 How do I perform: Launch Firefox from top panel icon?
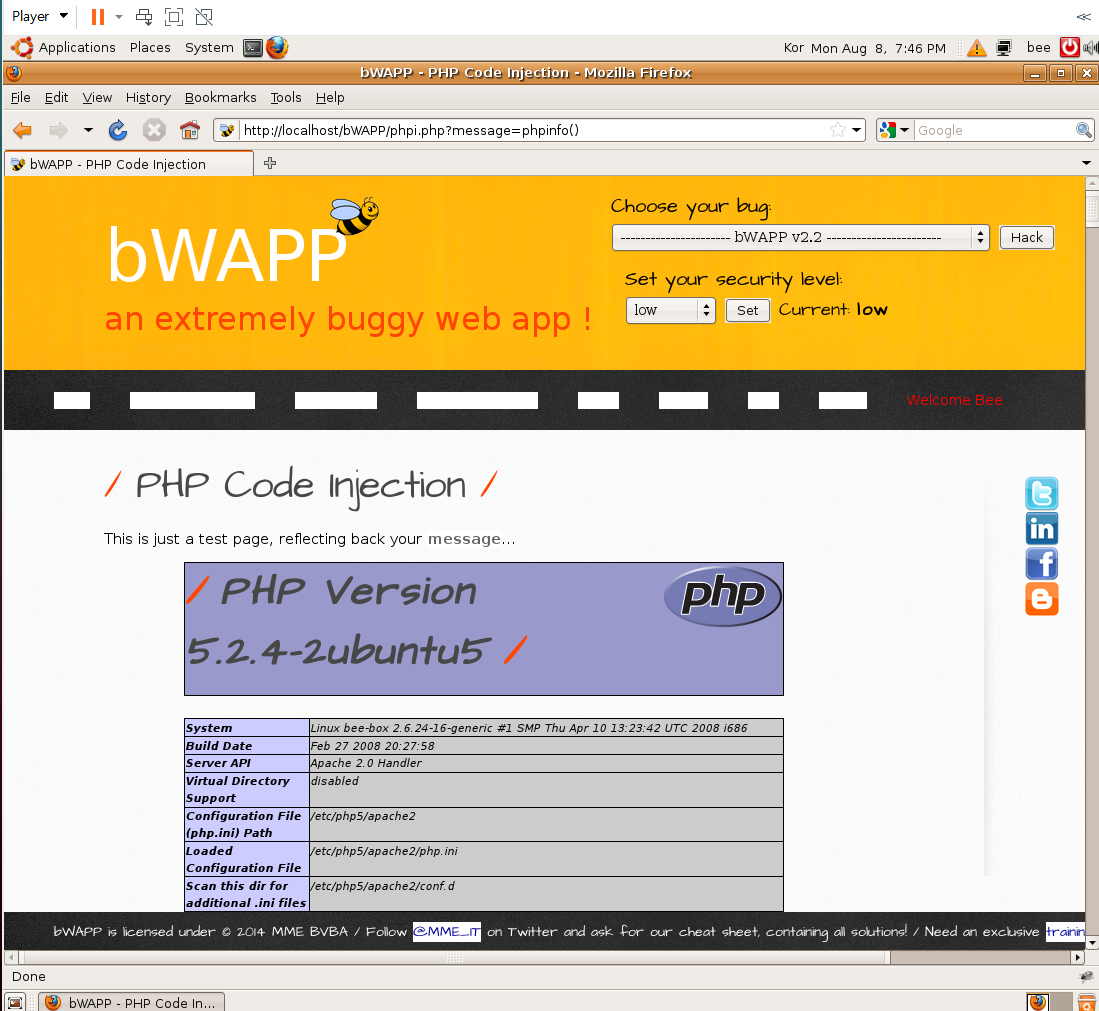(277, 48)
